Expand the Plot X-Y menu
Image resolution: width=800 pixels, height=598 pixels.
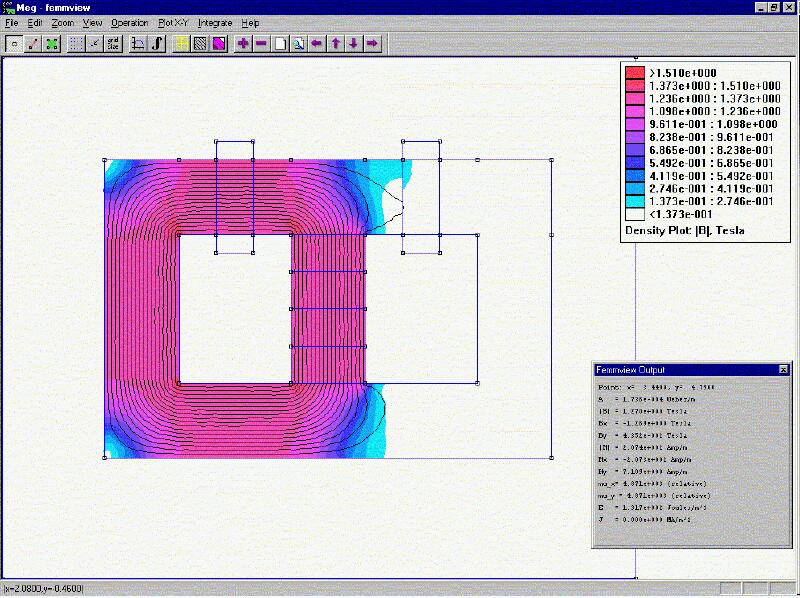pyautogui.click(x=173, y=22)
